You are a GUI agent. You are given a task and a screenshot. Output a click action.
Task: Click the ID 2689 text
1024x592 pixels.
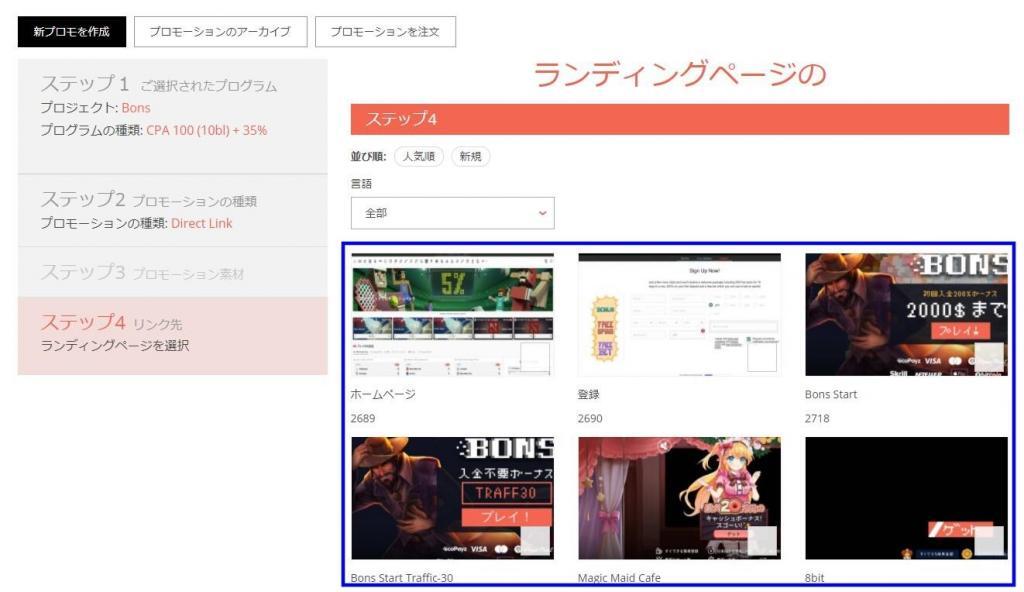[362, 418]
